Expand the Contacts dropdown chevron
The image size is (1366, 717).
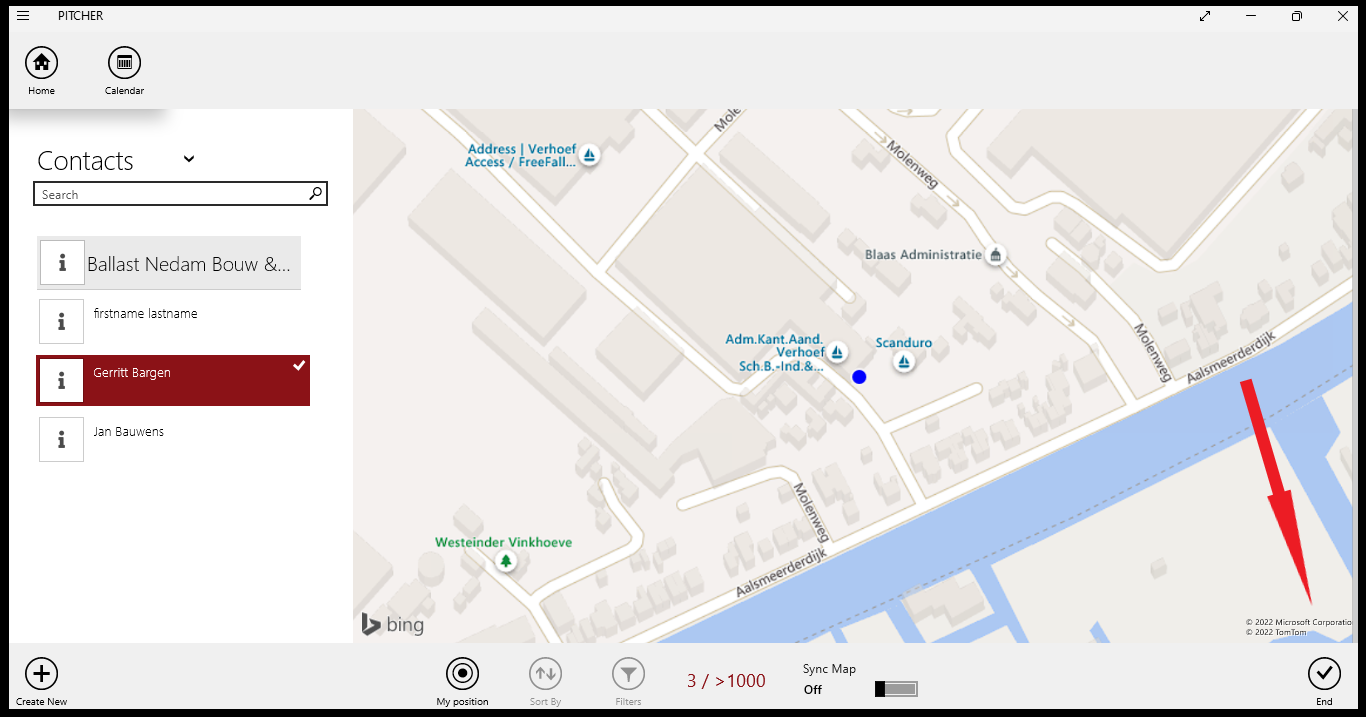pos(189,159)
